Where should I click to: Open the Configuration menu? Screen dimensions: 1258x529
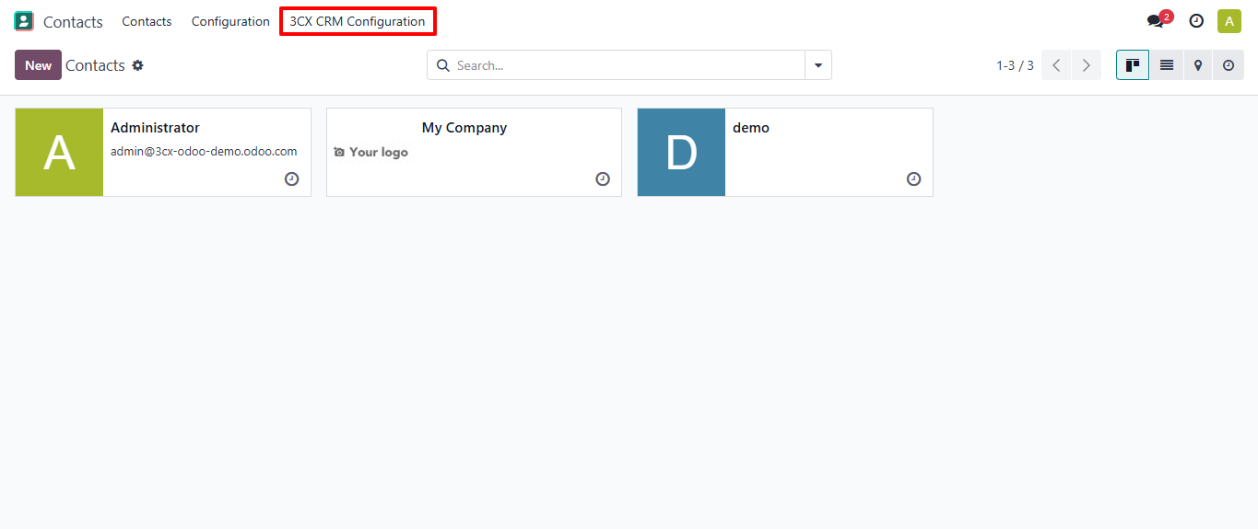click(x=230, y=21)
